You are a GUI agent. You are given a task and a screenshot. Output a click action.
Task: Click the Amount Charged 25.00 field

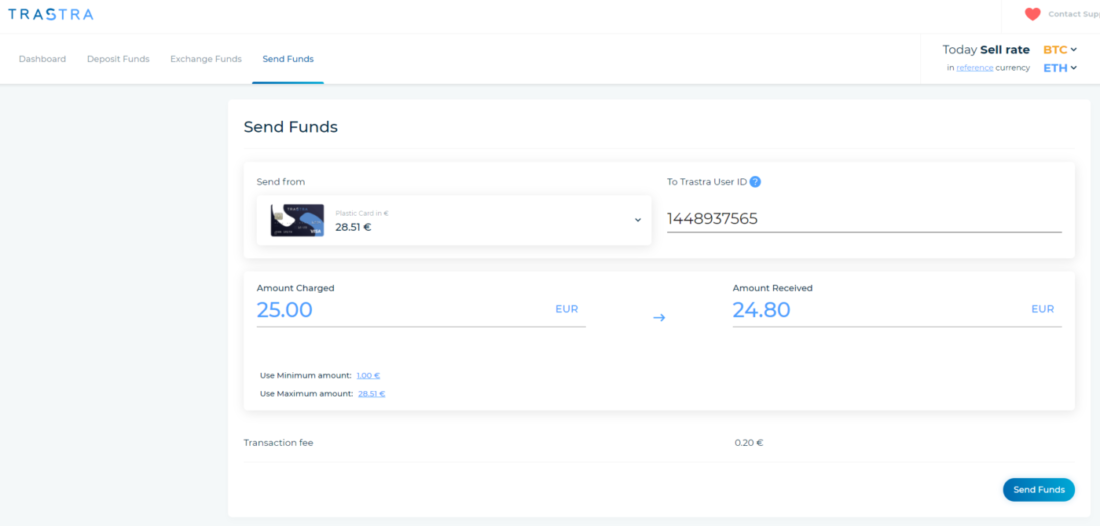tap(421, 310)
